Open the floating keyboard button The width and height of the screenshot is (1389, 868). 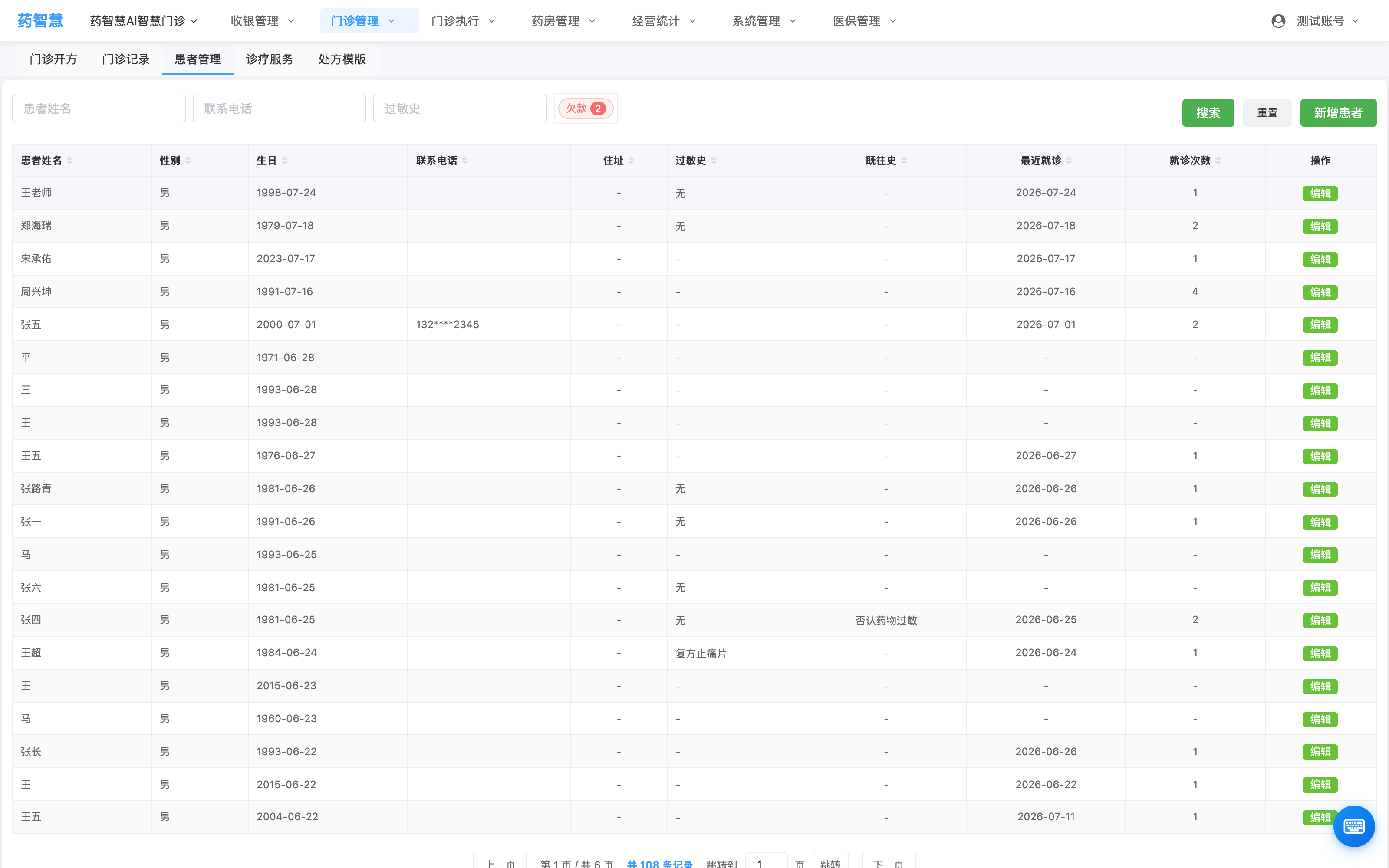[x=1354, y=826]
